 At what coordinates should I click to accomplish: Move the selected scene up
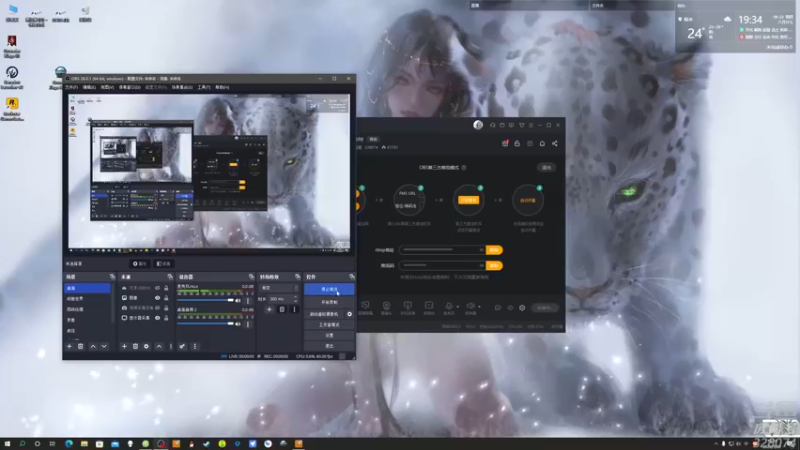(x=93, y=346)
